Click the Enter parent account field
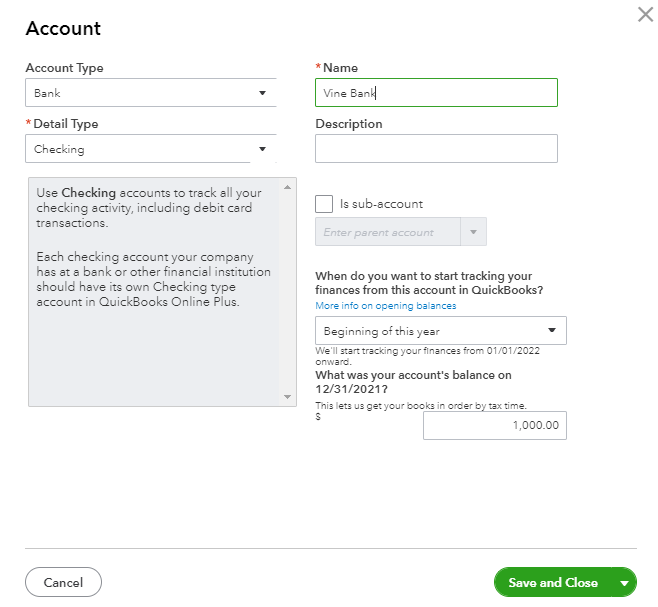This screenshot has width=658, height=607. click(x=388, y=232)
